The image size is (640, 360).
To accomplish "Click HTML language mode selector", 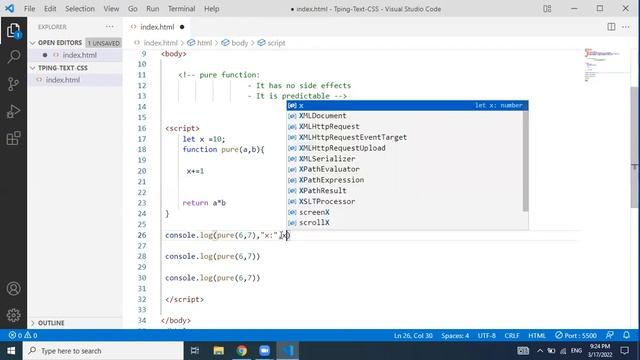I will [537, 336].
